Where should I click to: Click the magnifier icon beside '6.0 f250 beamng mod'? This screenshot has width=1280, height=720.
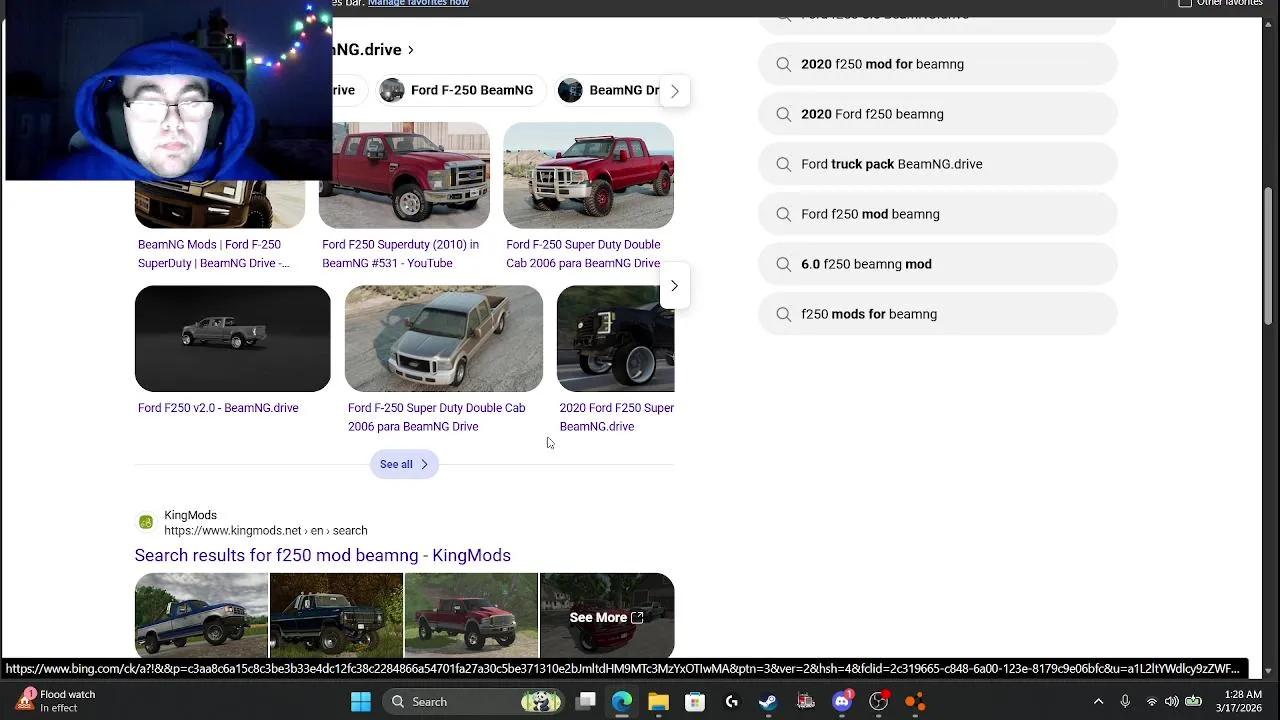click(783, 264)
